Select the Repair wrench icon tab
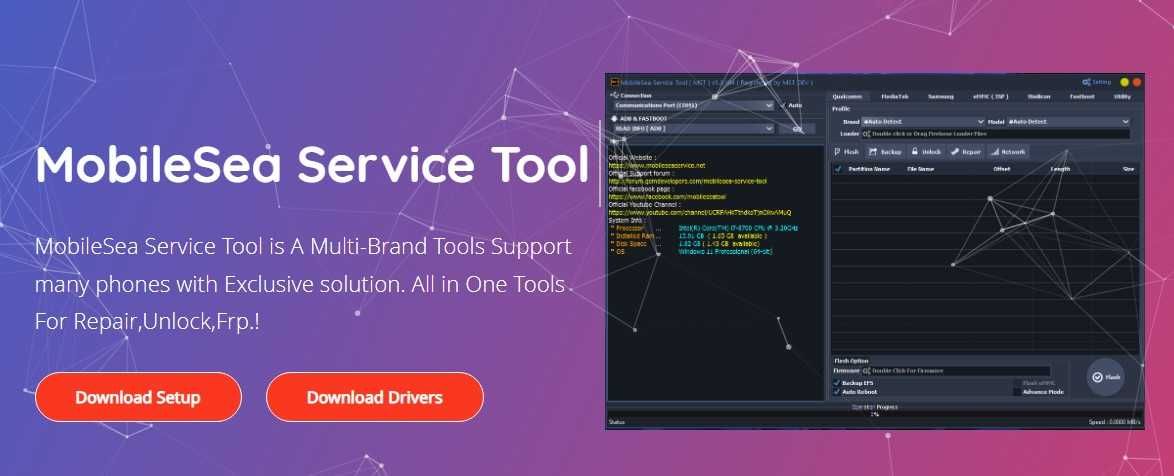The width and height of the screenshot is (1174, 476). coord(966,151)
